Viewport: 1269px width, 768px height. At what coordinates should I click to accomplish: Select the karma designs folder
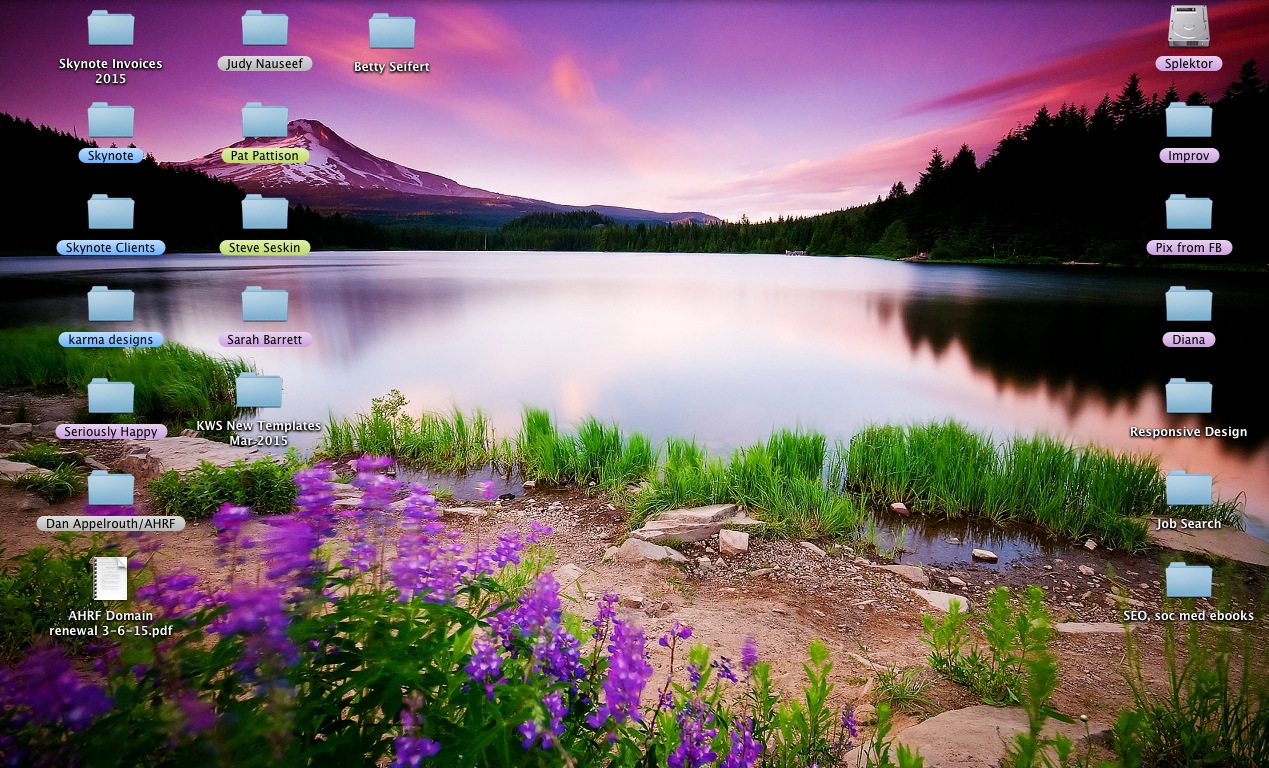pos(110,305)
